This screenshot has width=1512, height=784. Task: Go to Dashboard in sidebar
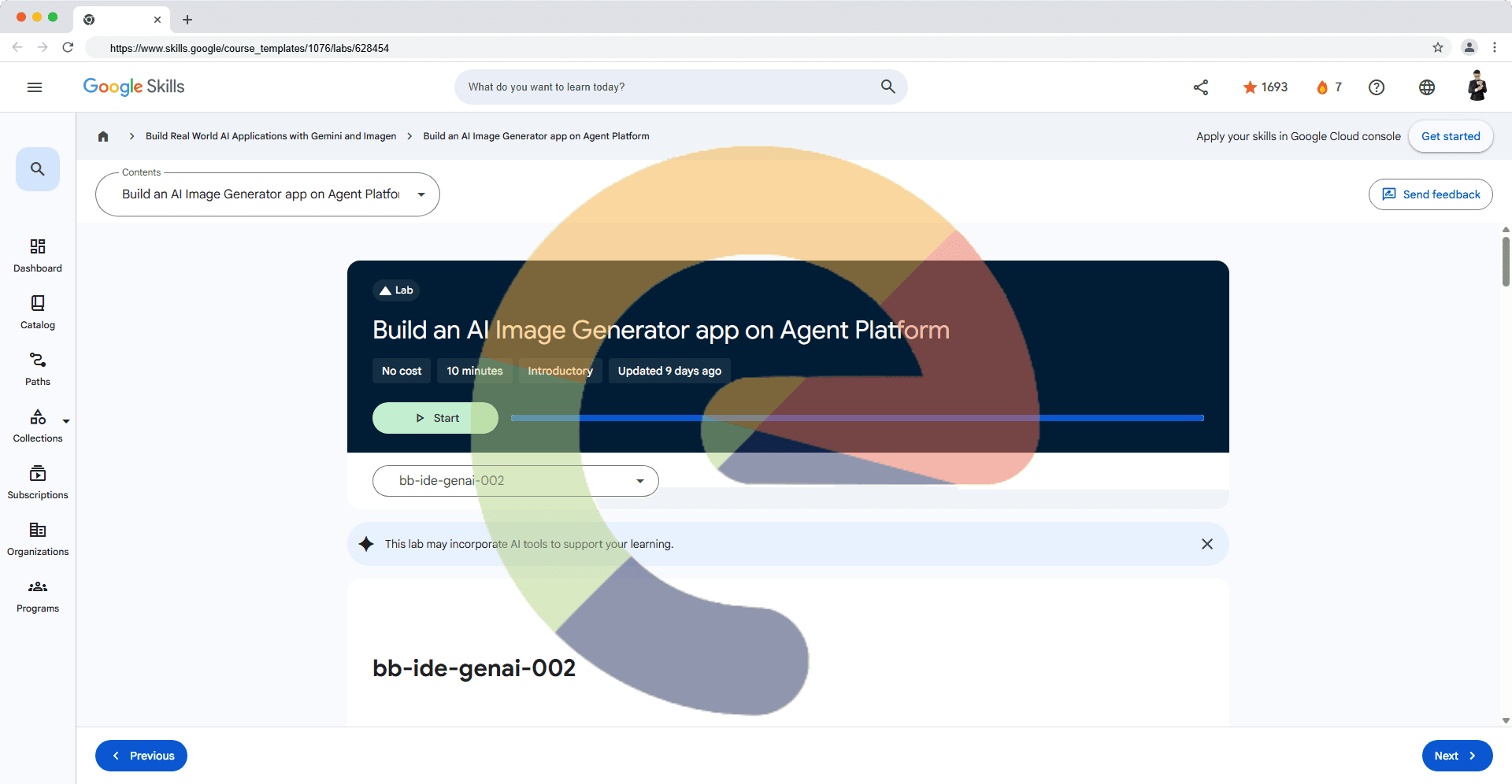point(38,256)
